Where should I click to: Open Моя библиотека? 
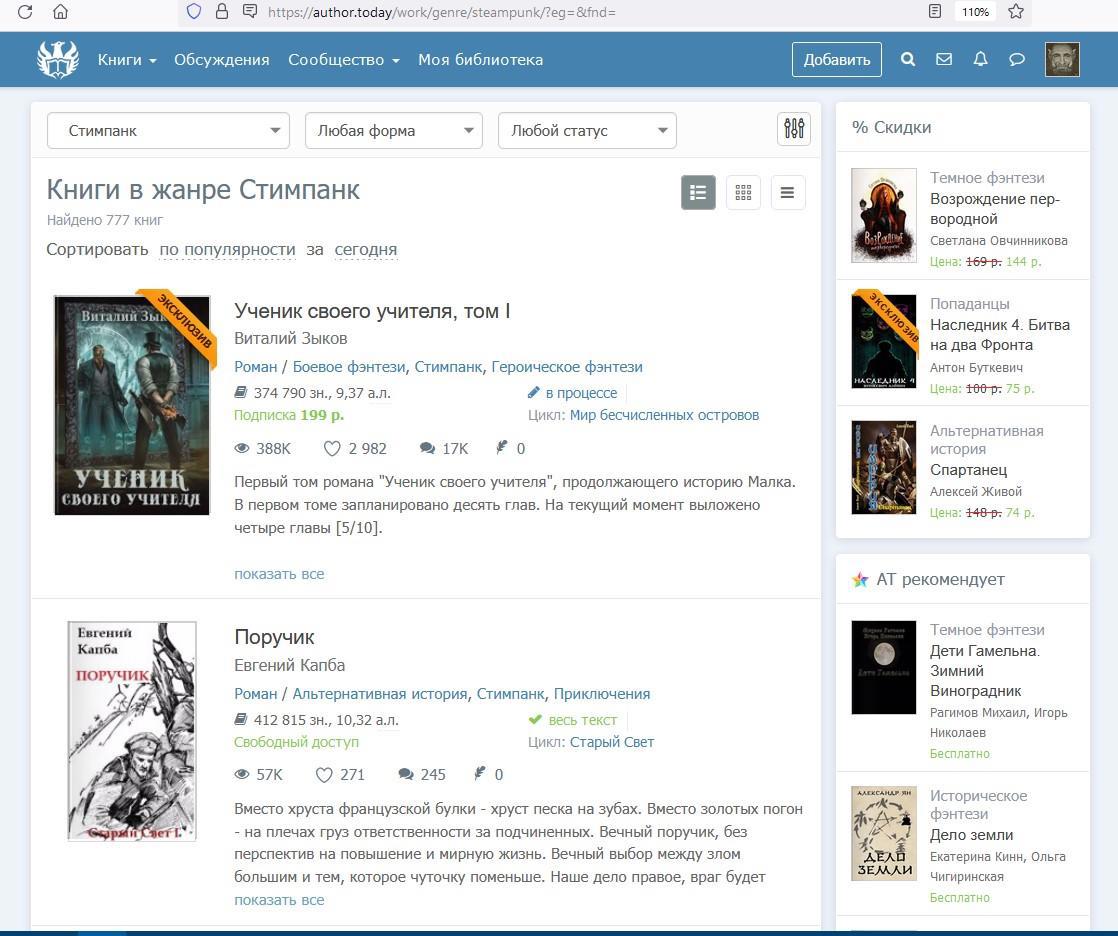pos(481,60)
